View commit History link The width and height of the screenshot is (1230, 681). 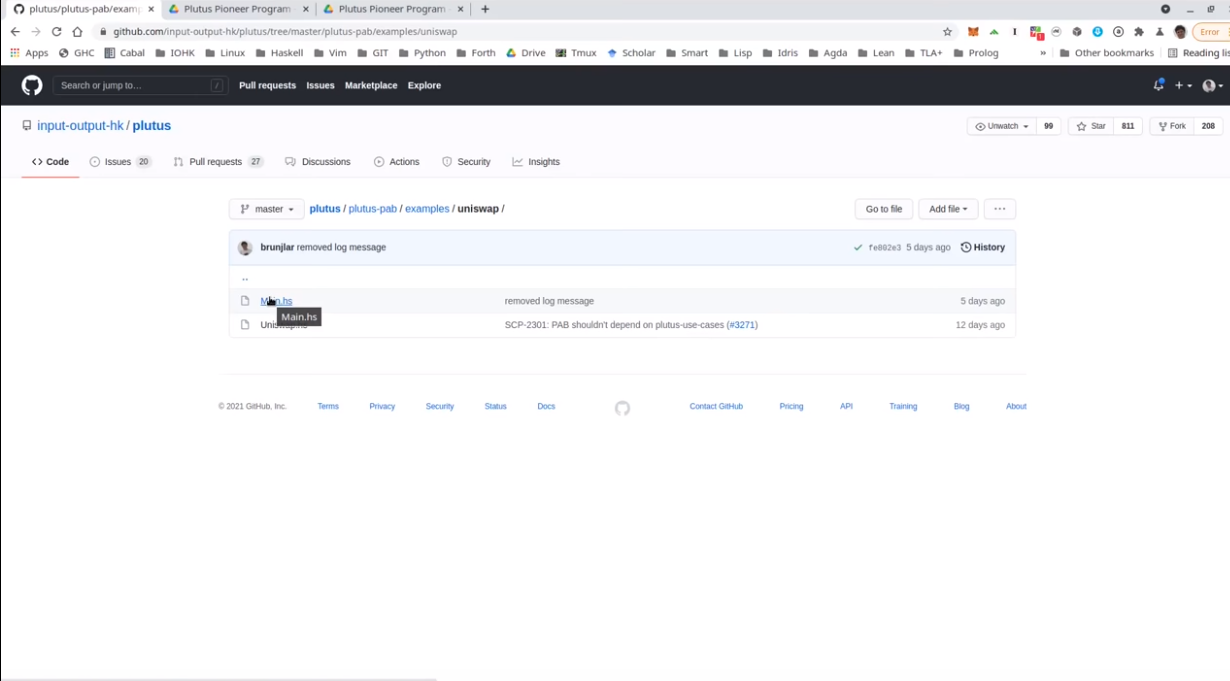[x=983, y=247]
